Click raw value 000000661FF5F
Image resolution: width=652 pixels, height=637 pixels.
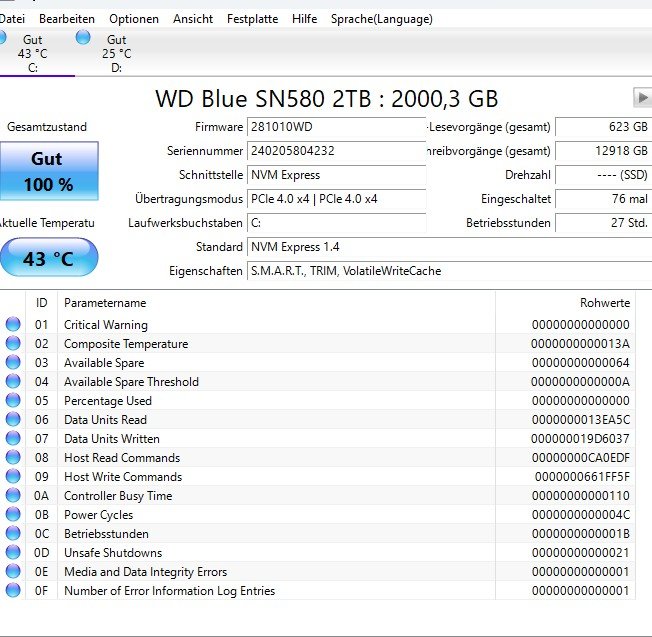(x=583, y=477)
